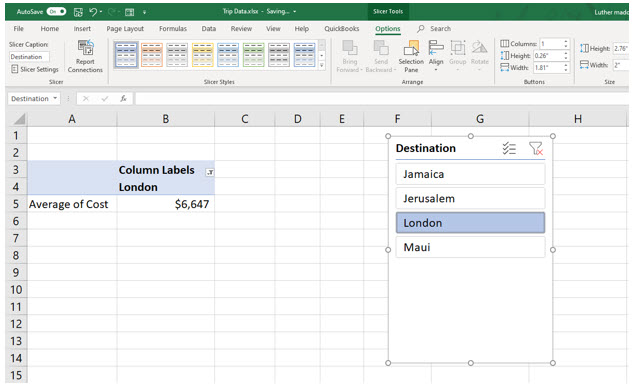The width and height of the screenshot is (632, 388).
Task: Click the Select All corner triangle
Action: pos(19,119)
